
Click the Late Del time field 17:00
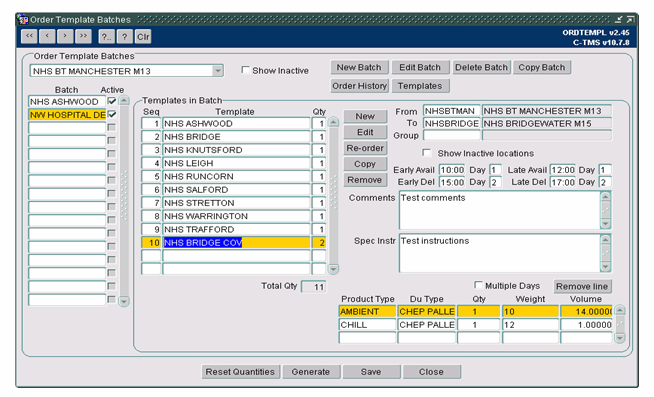[563, 182]
